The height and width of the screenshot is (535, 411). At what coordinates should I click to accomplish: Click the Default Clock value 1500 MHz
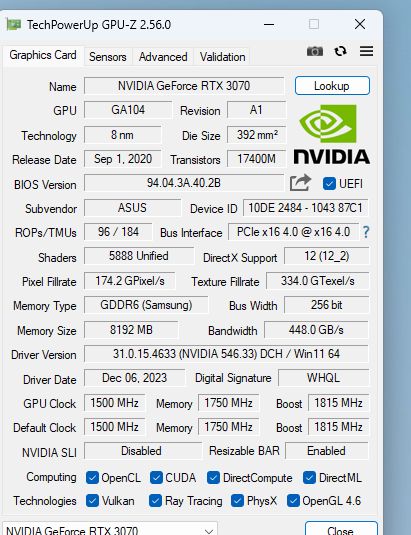click(115, 427)
